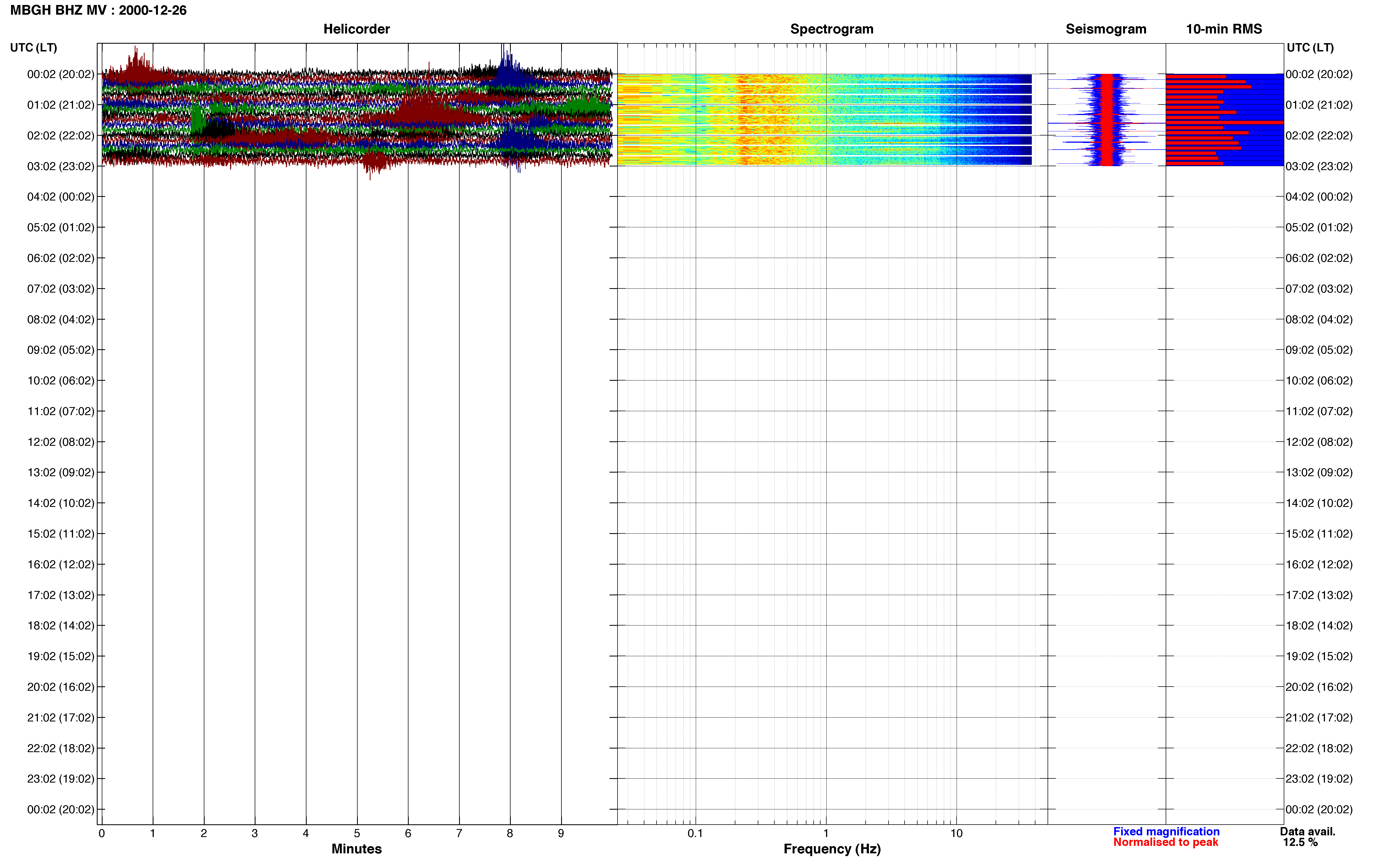Image resolution: width=1388 pixels, height=868 pixels.
Task: Click right-axis time label 01:02 (21:02)
Action: (x=1319, y=105)
